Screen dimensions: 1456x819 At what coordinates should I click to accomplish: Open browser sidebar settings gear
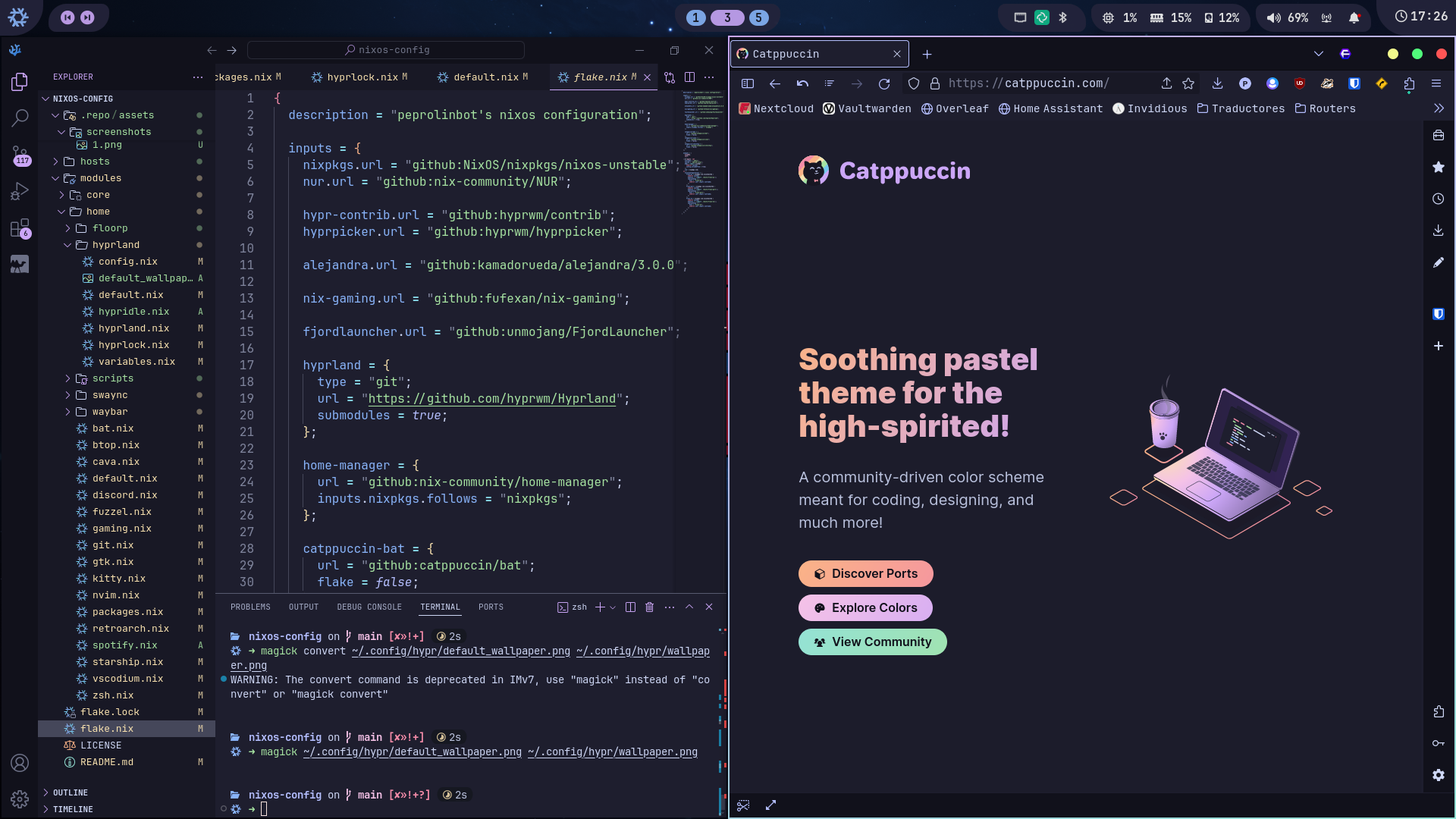1439,775
